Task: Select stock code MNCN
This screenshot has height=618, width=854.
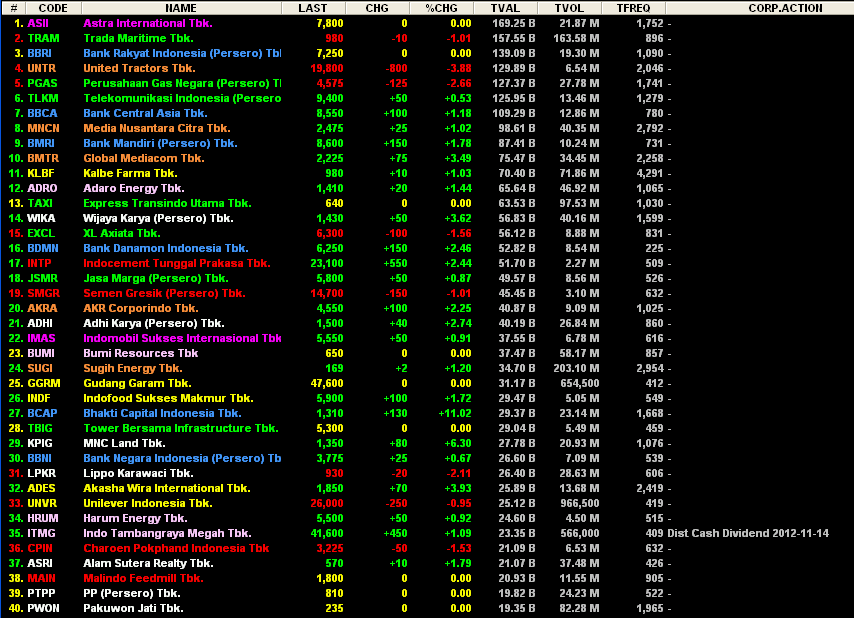Action: [x=44, y=129]
